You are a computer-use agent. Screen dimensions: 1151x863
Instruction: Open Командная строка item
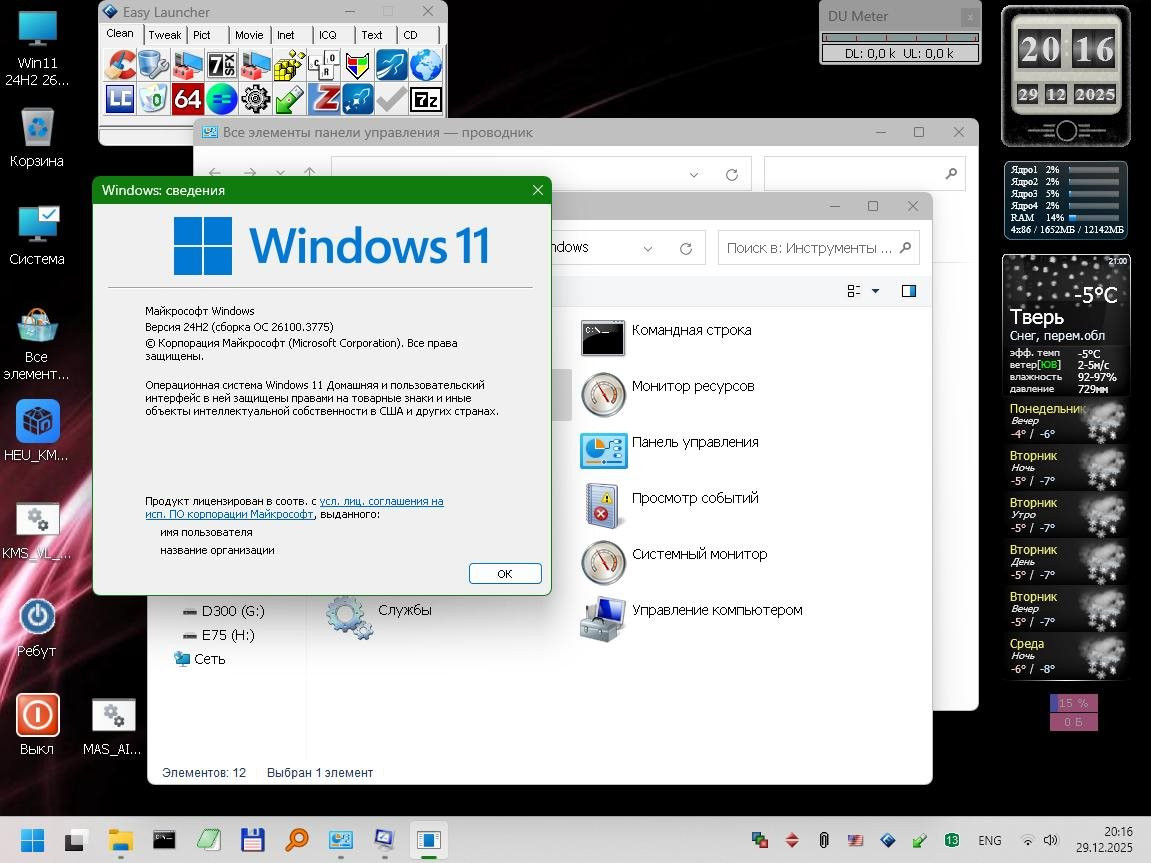point(666,337)
